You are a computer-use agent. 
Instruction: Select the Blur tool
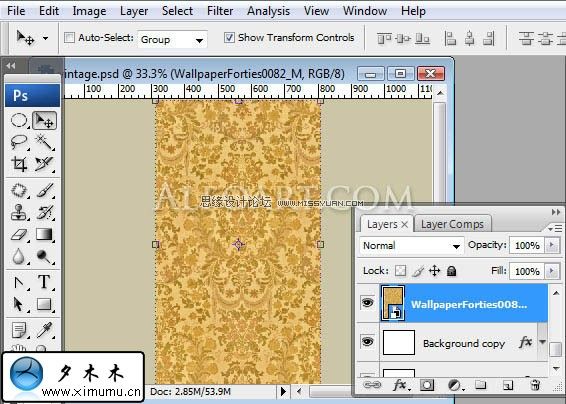[x=19, y=257]
